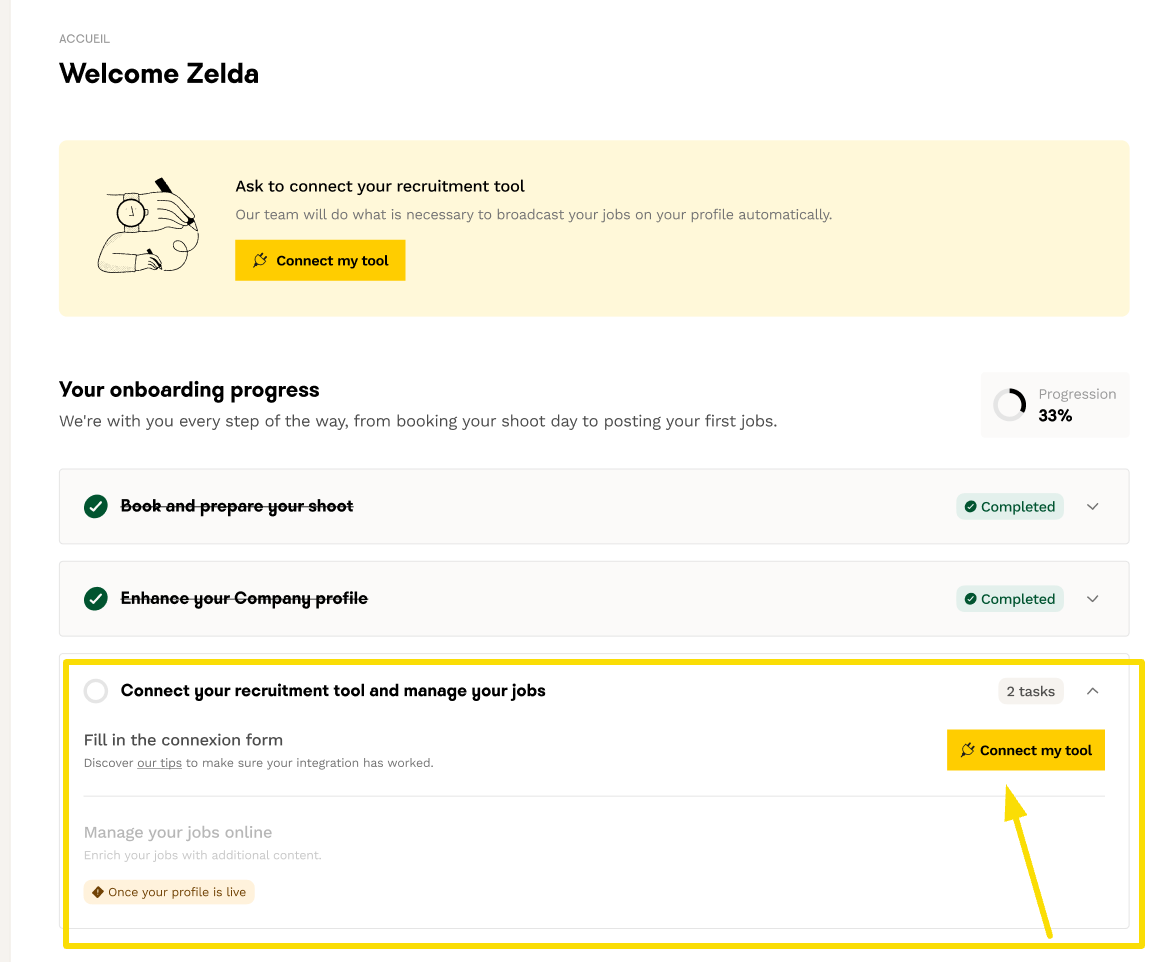Click green checkmark beside Enhance Company profile
This screenshot has height=962, width=1170.
coord(96,599)
